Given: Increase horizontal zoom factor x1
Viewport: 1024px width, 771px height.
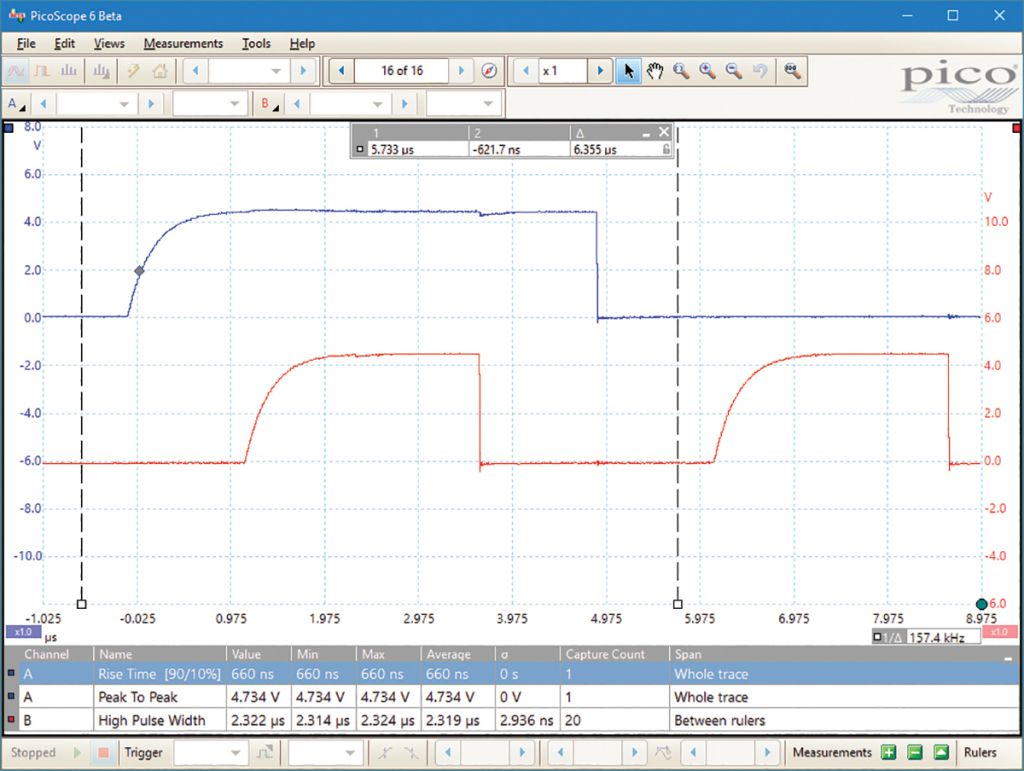Looking at the screenshot, I should coord(600,71).
